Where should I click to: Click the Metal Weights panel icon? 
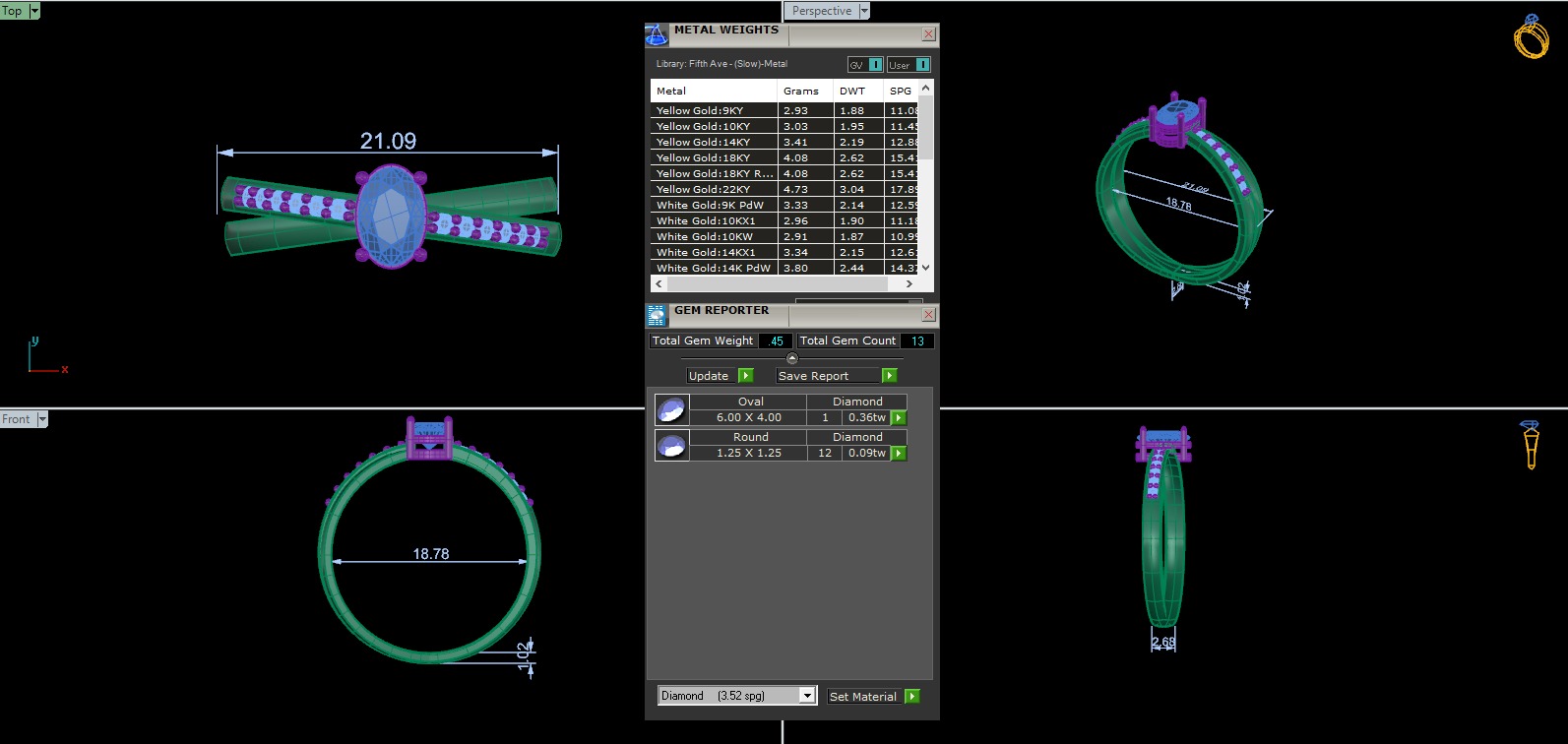(657, 35)
